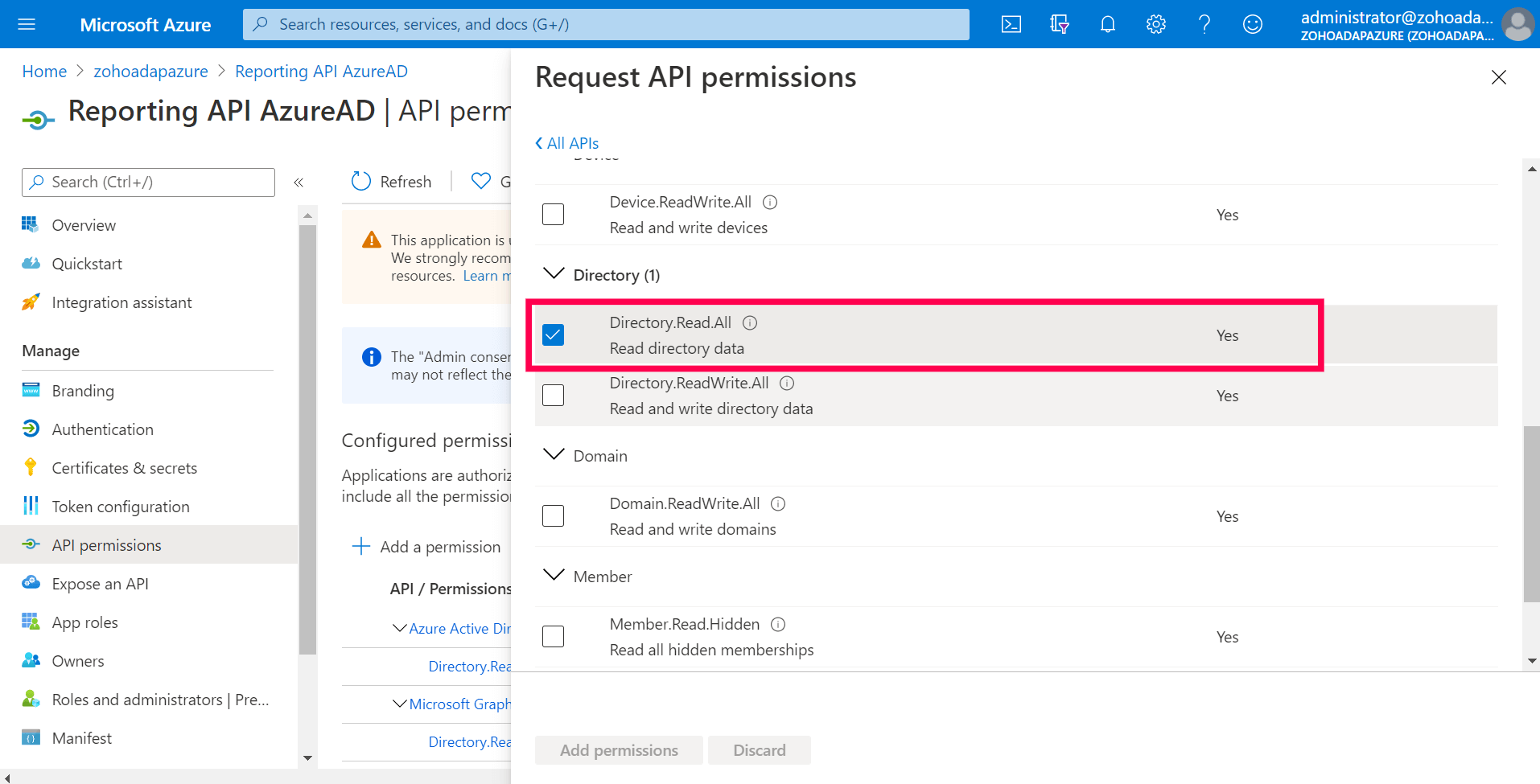Collapse the Directory (1) permission group
This screenshot has width=1540, height=784.
(x=554, y=275)
